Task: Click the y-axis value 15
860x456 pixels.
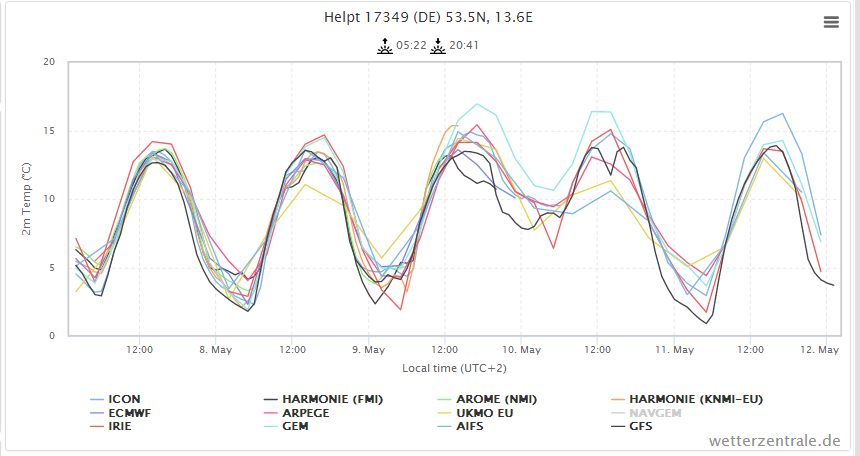Action: (49, 131)
